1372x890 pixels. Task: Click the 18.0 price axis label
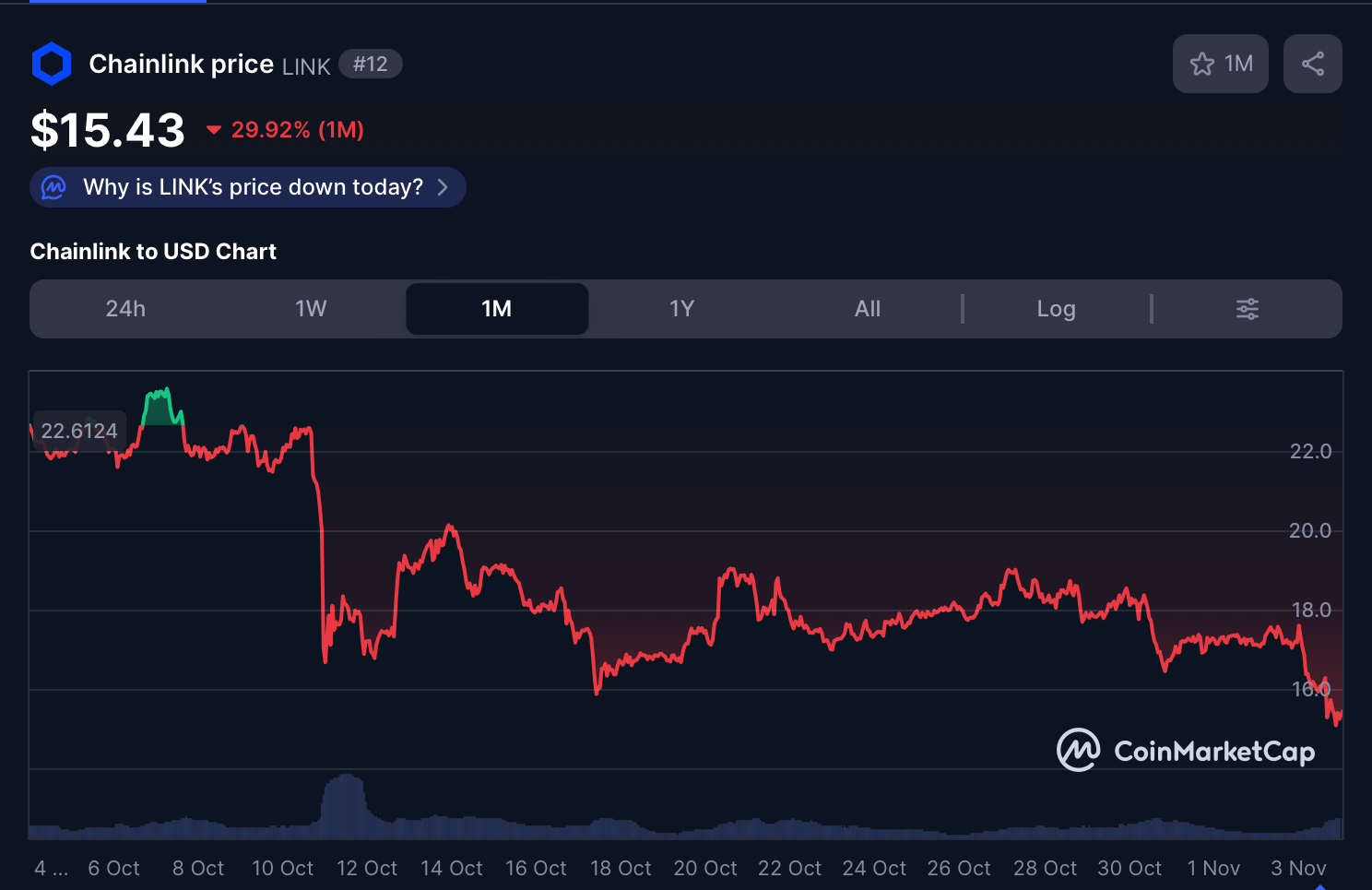1311,610
